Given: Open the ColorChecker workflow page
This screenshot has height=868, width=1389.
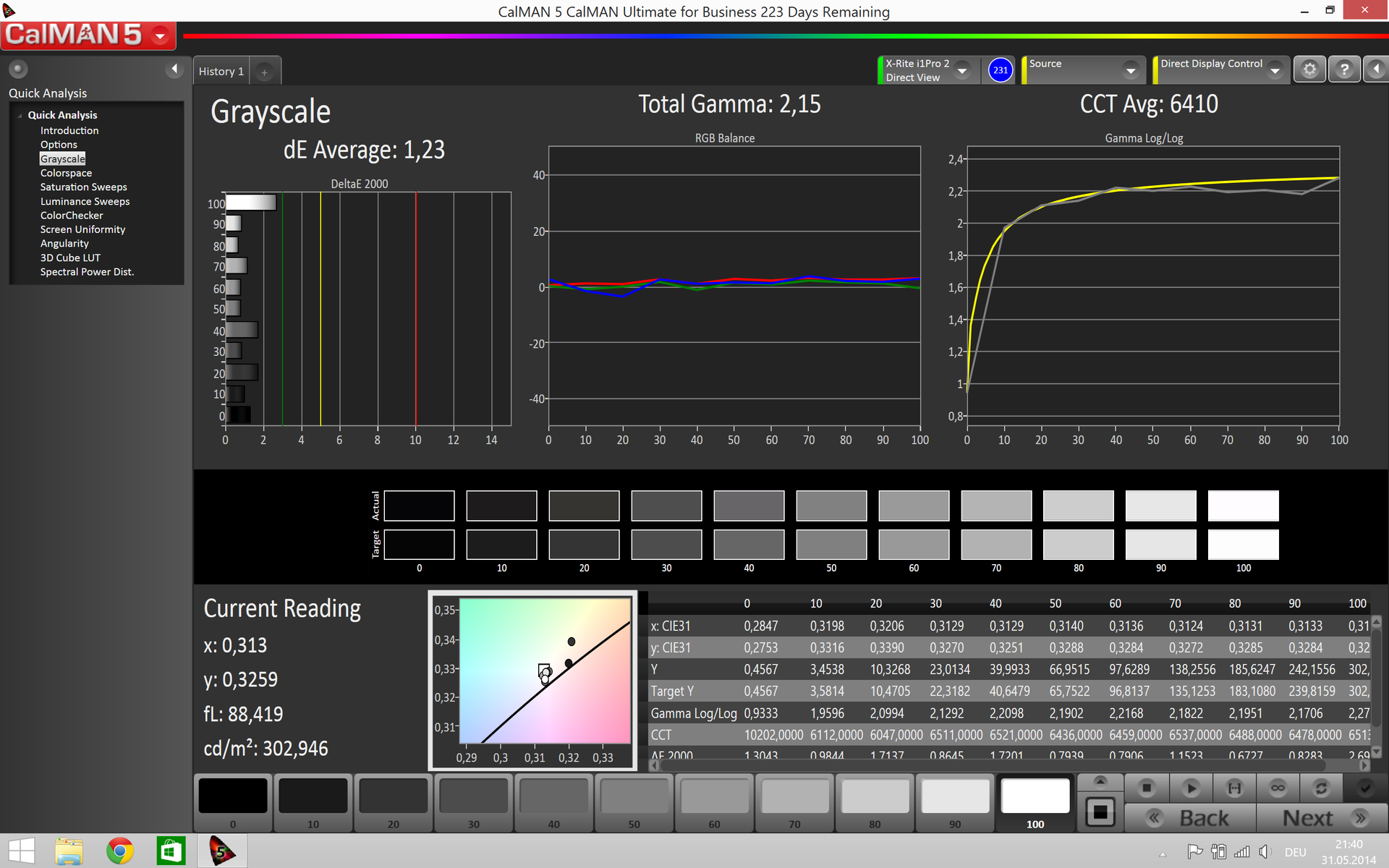Looking at the screenshot, I should 72,216.
